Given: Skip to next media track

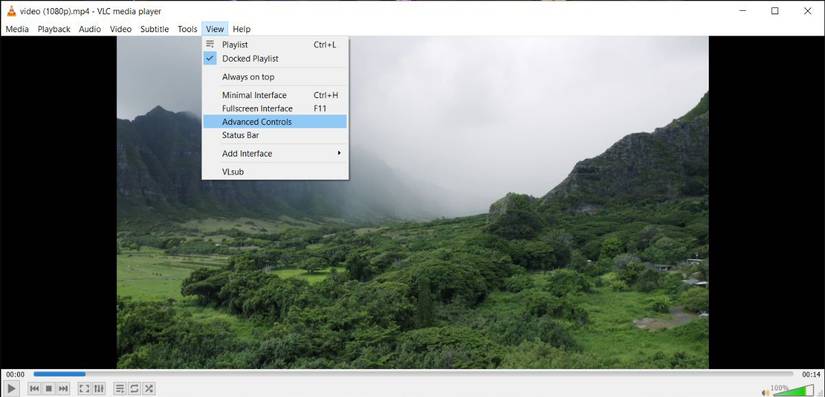Looking at the screenshot, I should (63, 389).
